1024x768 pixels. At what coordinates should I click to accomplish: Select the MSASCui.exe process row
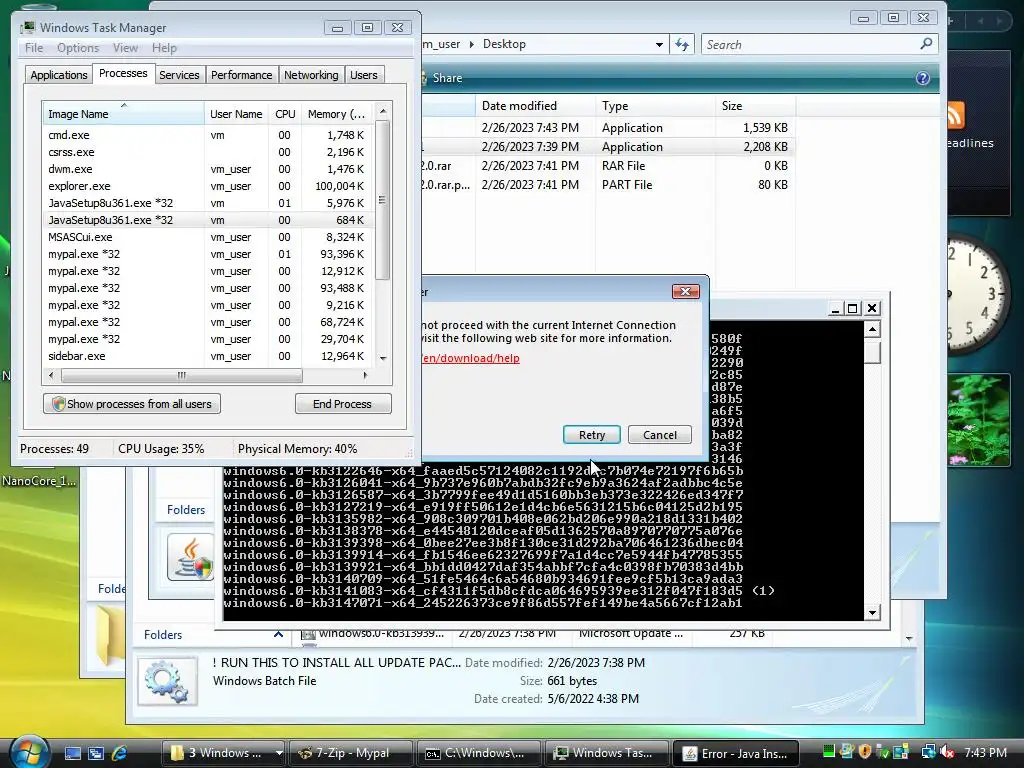[208, 237]
